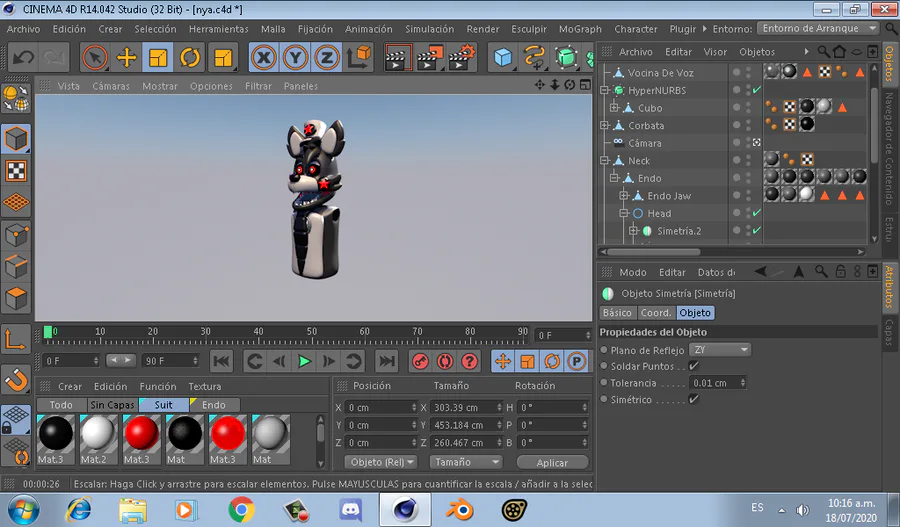Toggle X axis lock
The width and height of the screenshot is (900, 527).
264,57
